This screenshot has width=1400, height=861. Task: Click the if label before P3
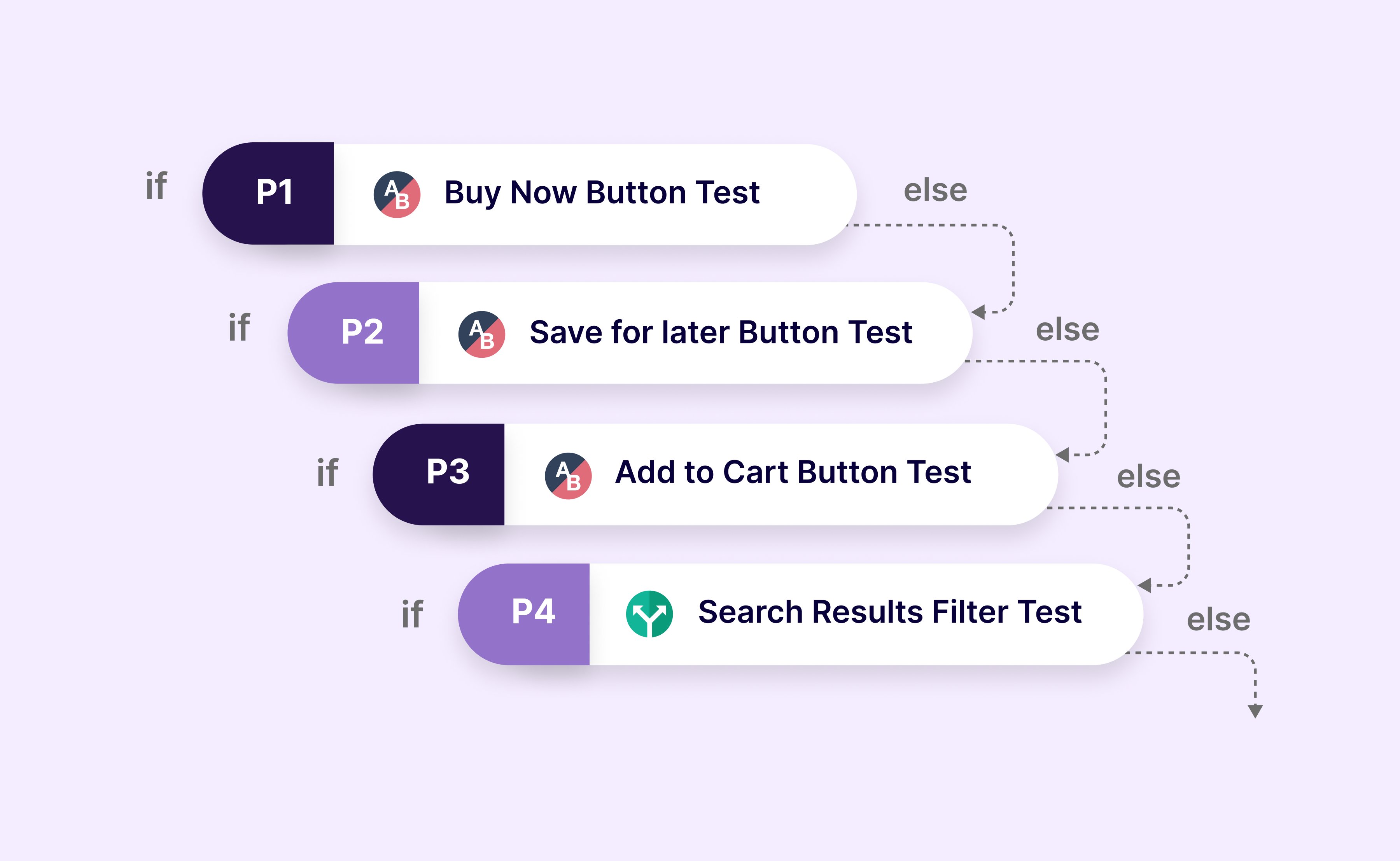coord(327,472)
